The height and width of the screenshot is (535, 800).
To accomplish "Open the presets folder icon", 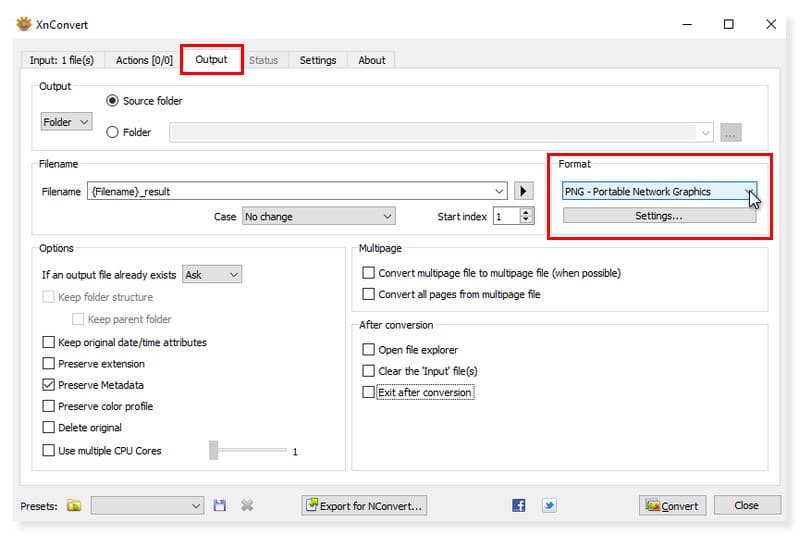I will (x=74, y=506).
